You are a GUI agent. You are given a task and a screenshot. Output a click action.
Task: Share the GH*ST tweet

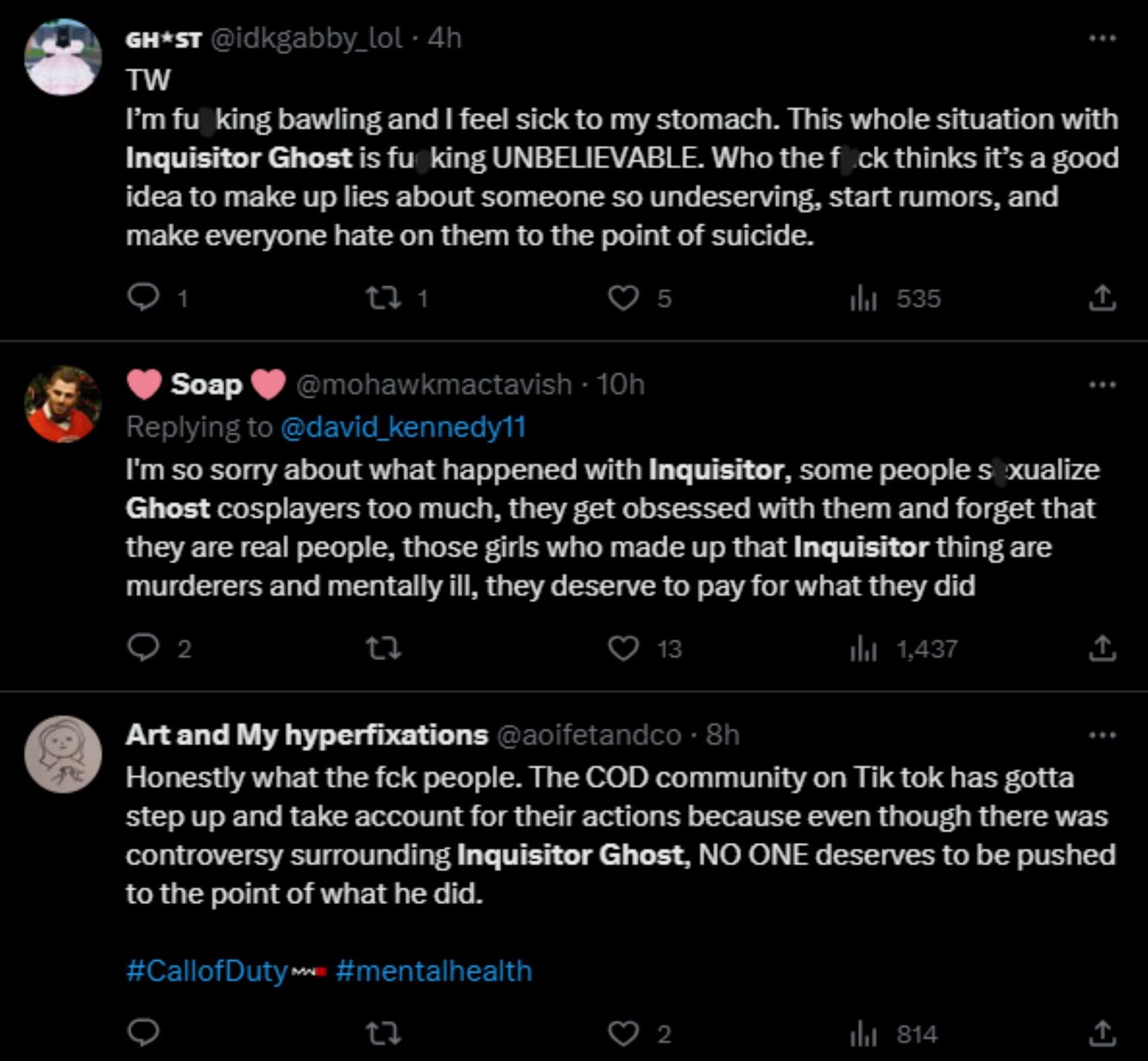[1102, 298]
